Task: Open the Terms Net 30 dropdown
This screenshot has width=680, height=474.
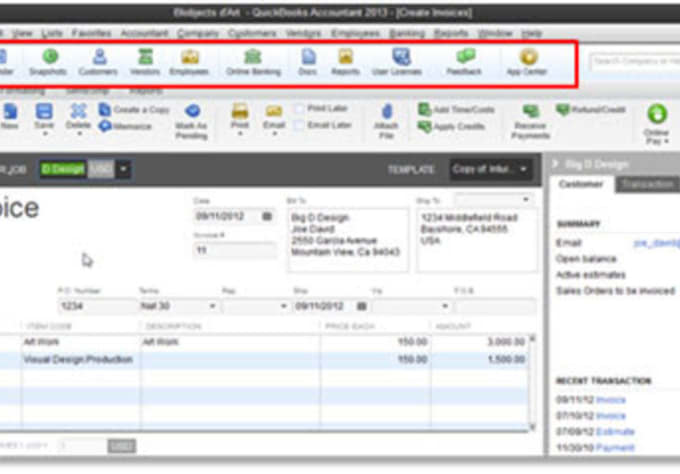Action: pyautogui.click(x=212, y=306)
